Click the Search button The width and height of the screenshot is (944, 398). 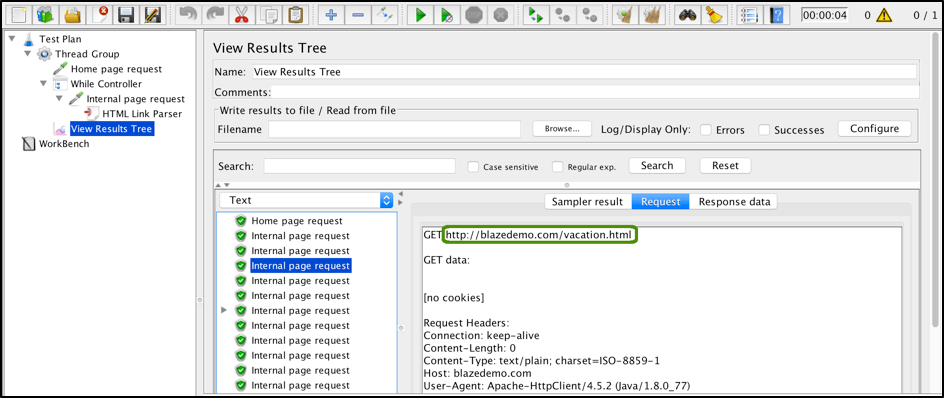(657, 166)
